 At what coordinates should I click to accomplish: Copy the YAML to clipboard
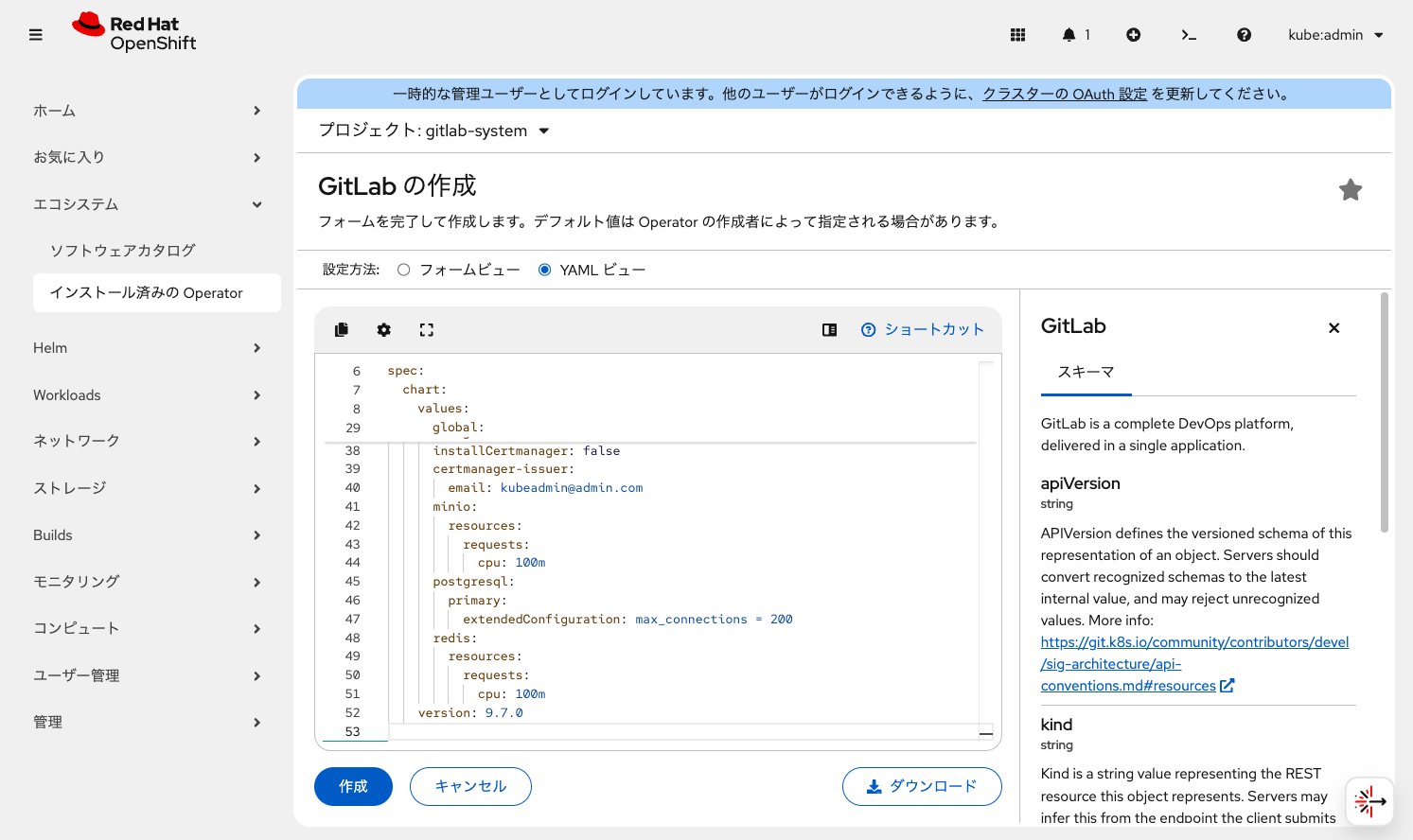342,329
